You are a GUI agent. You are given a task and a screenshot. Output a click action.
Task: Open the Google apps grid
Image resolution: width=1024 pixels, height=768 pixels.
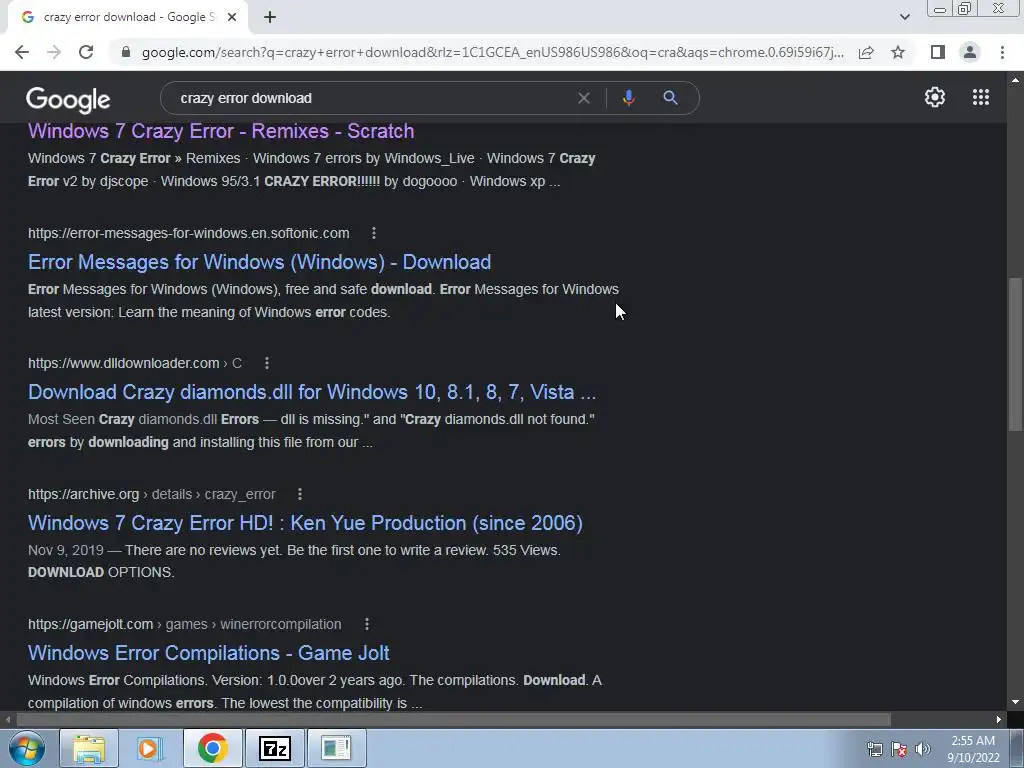coord(981,97)
